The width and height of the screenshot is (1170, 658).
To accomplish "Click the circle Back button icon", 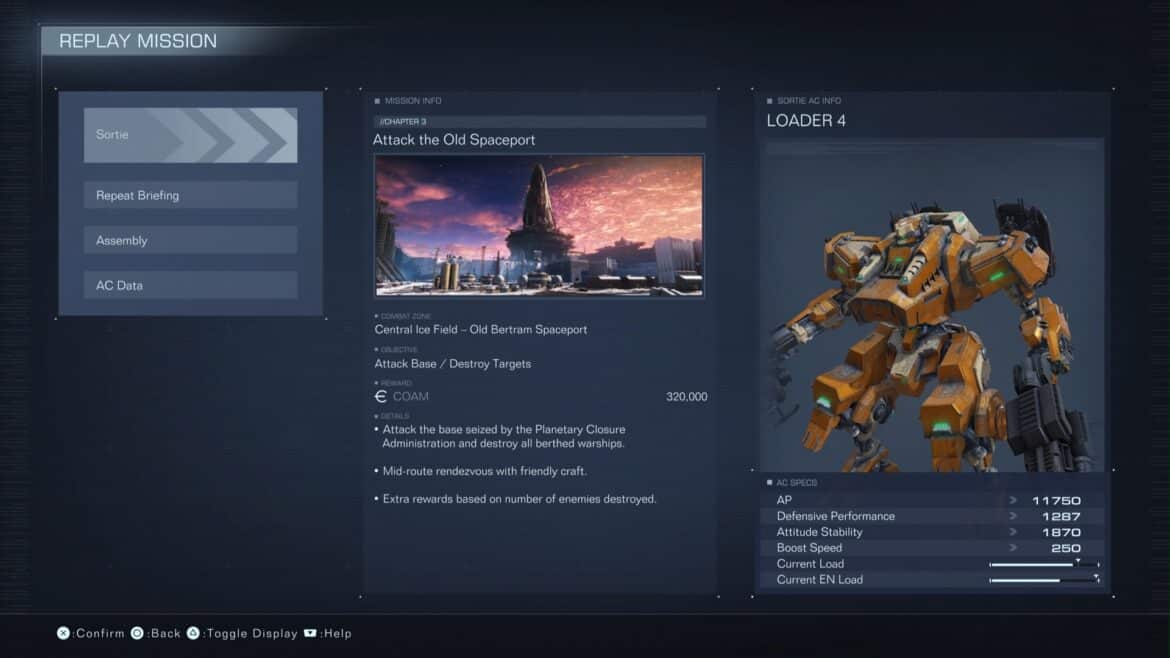I will coord(138,633).
